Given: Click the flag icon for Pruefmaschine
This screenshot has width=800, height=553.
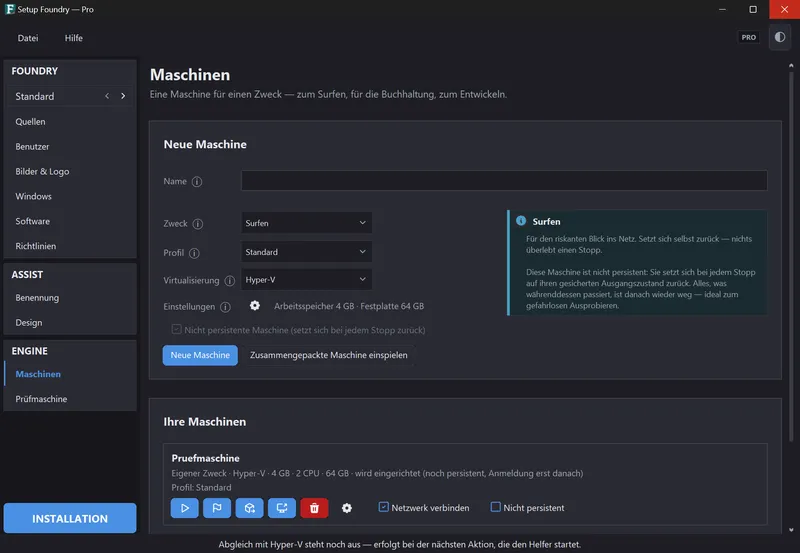Looking at the screenshot, I should pyautogui.click(x=217, y=508).
